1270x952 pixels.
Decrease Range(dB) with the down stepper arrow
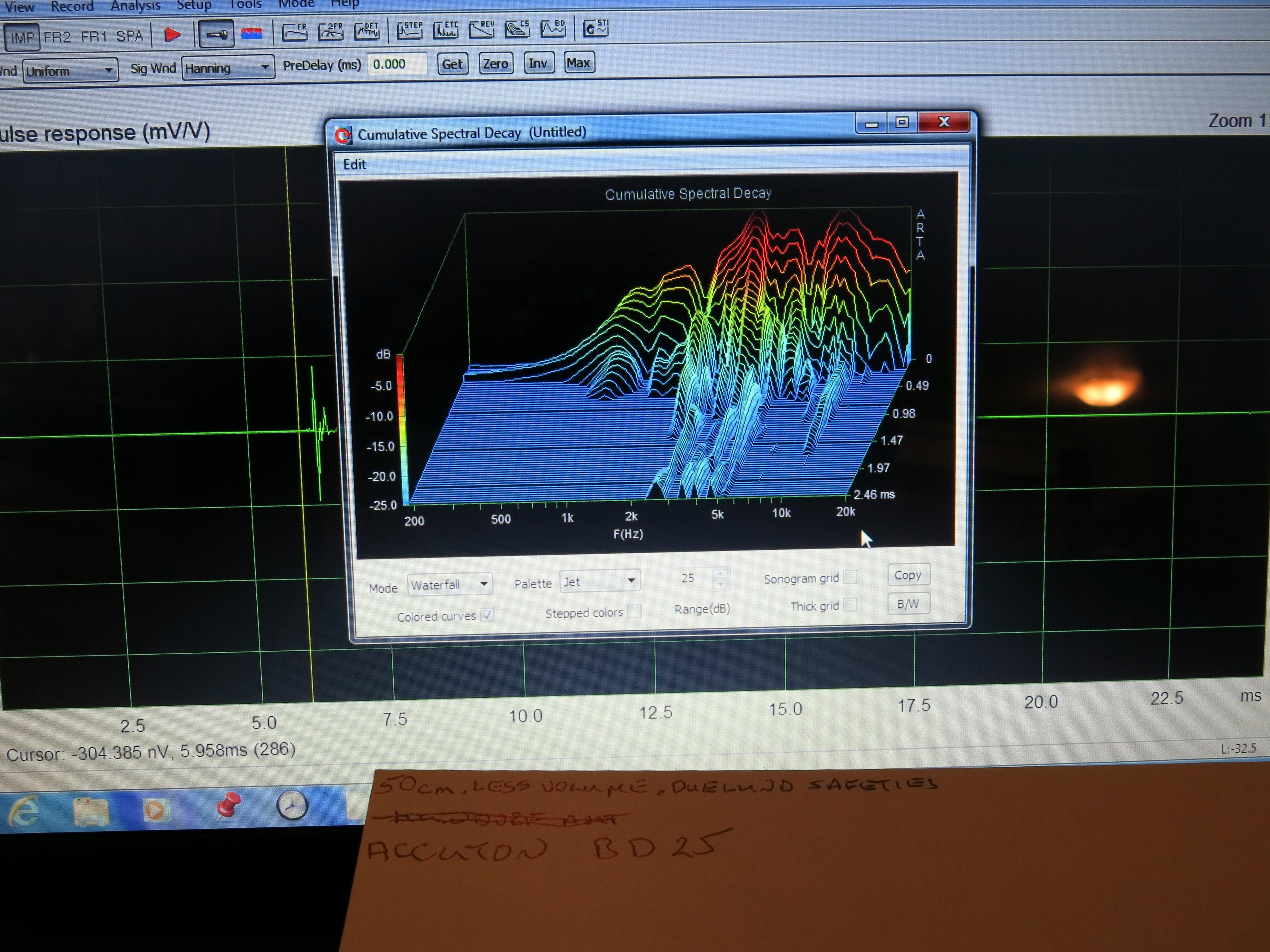(x=720, y=584)
